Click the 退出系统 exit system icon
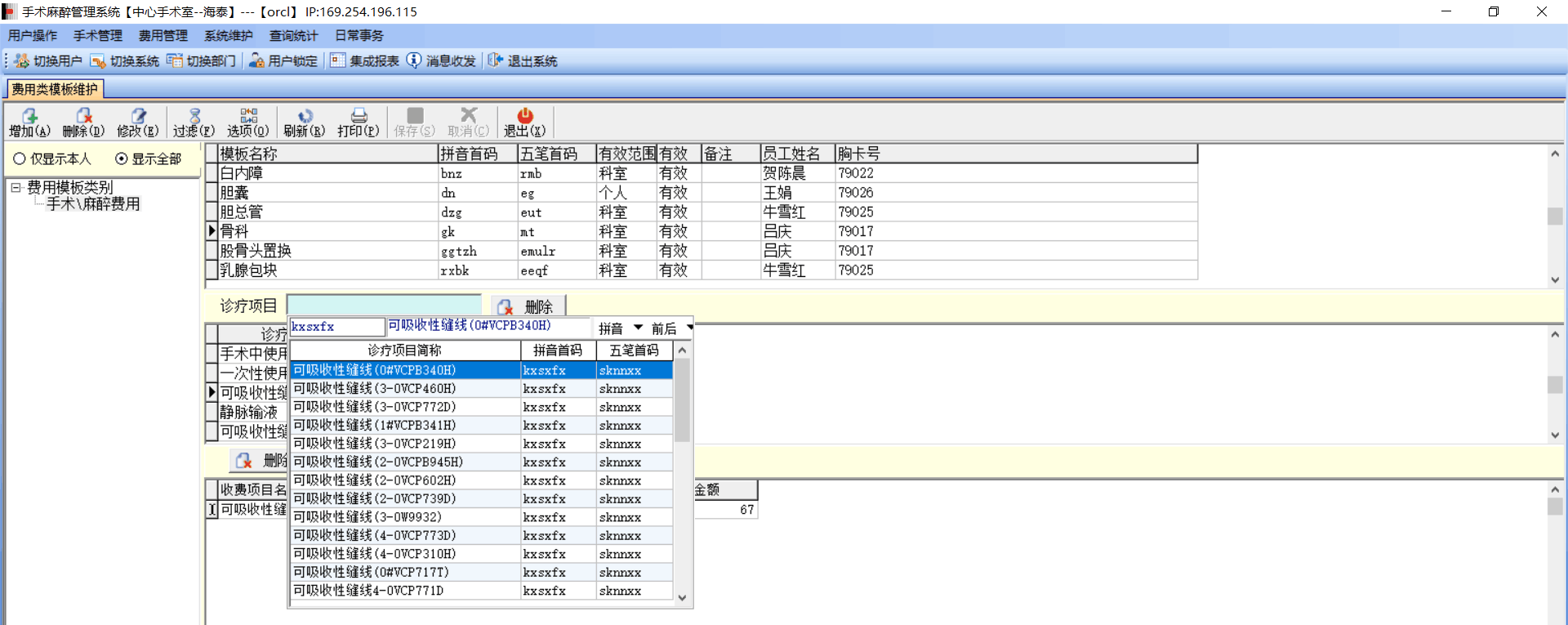The height and width of the screenshot is (625, 1568). coord(496,60)
